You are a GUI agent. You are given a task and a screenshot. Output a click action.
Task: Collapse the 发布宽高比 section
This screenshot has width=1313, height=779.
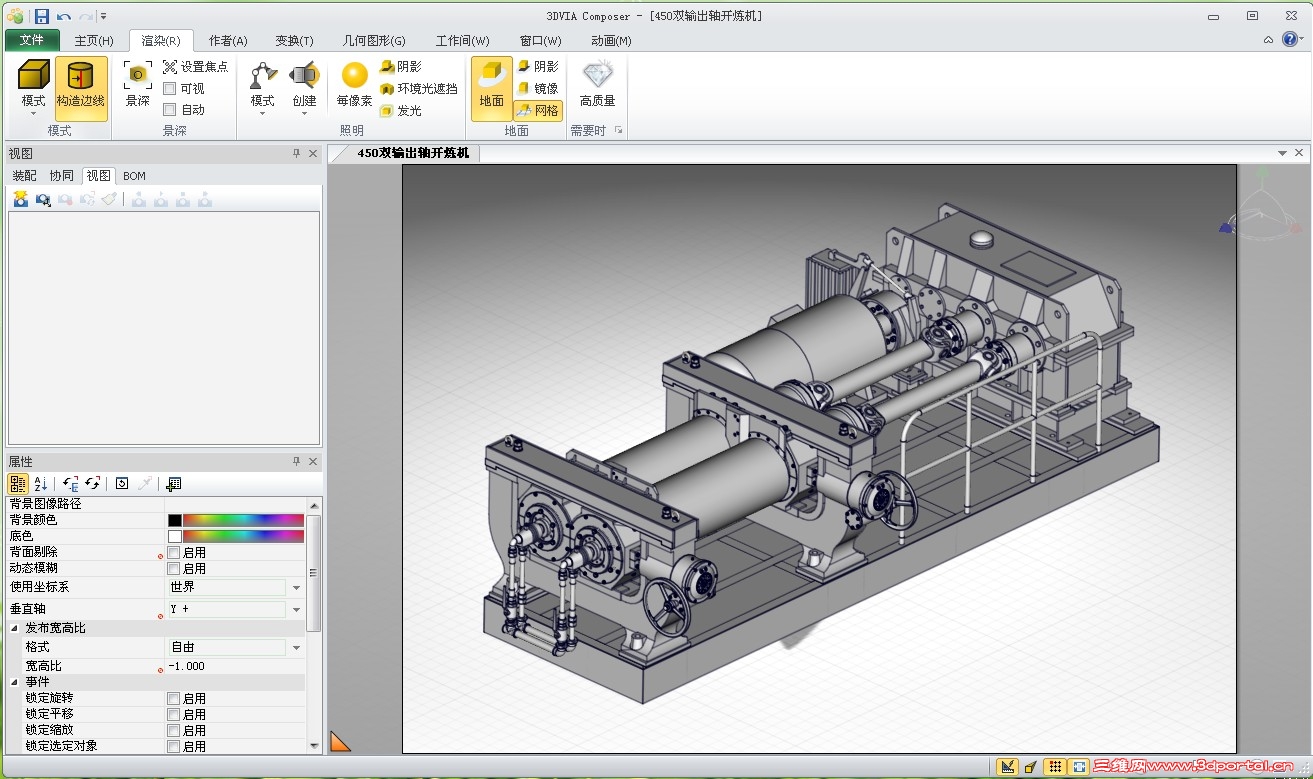15,628
